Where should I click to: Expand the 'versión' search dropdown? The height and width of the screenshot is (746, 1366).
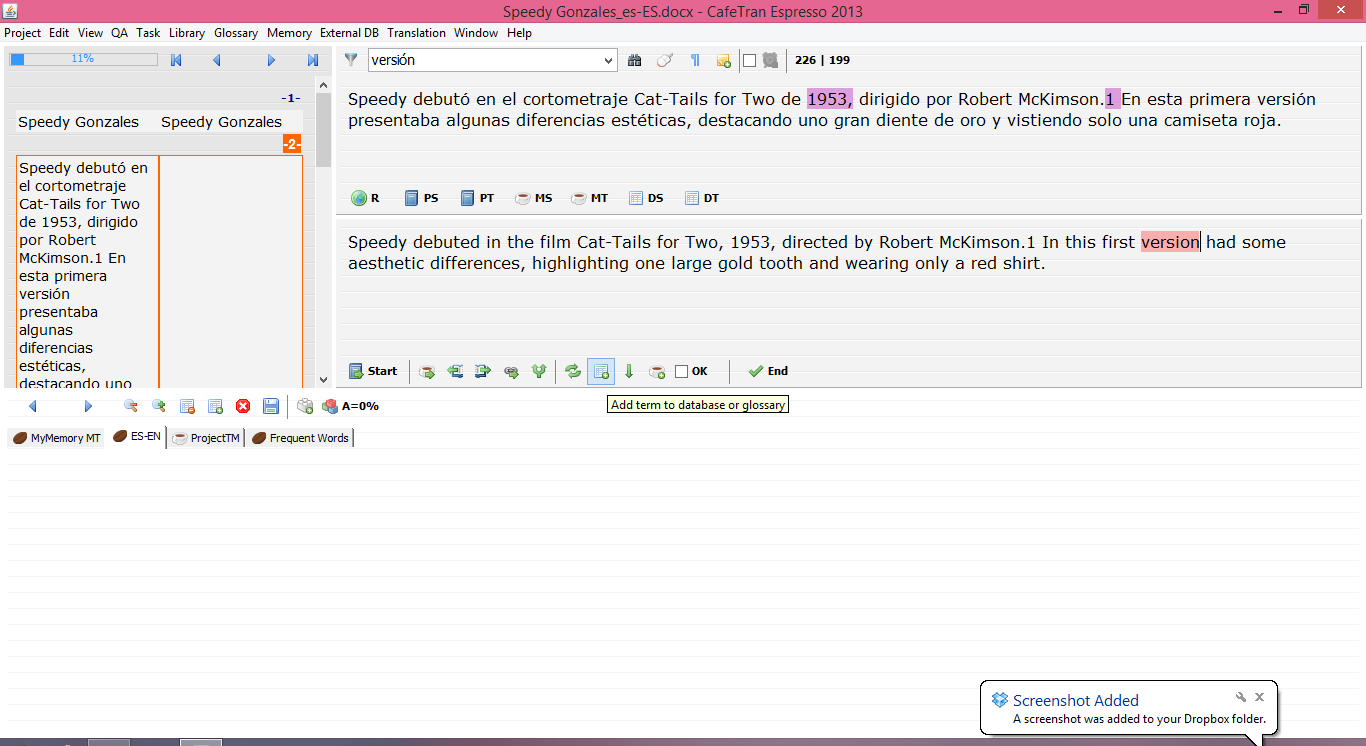point(609,60)
